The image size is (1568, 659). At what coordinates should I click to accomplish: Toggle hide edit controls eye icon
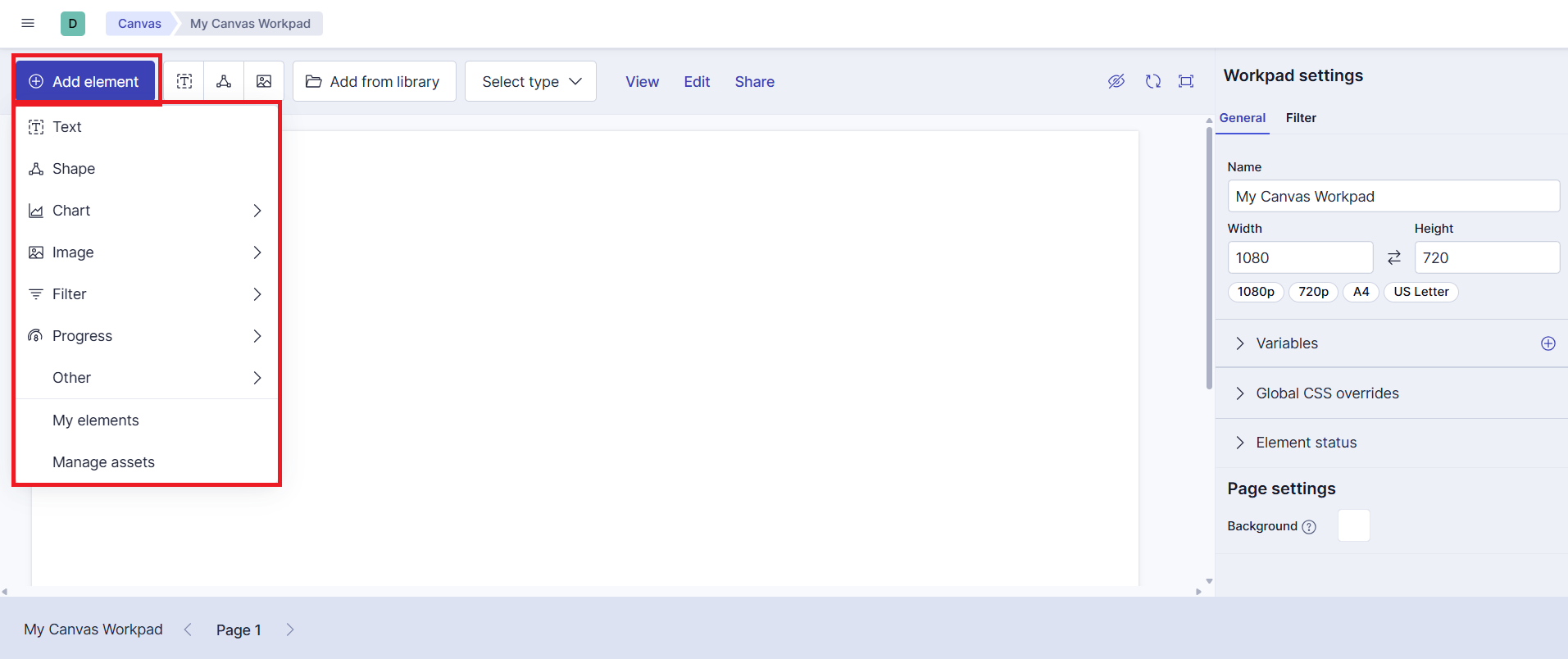1116,81
